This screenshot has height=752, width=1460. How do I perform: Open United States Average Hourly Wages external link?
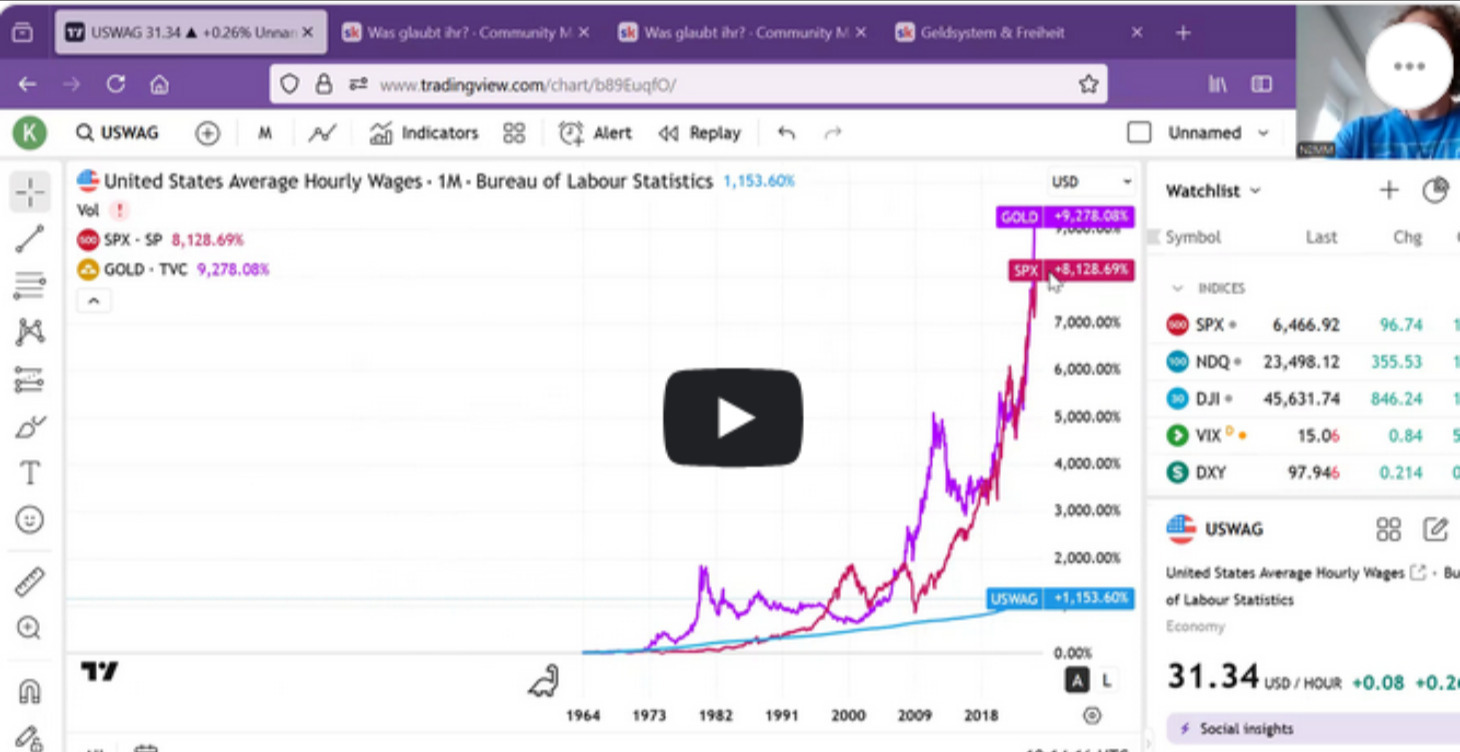tap(1417, 573)
